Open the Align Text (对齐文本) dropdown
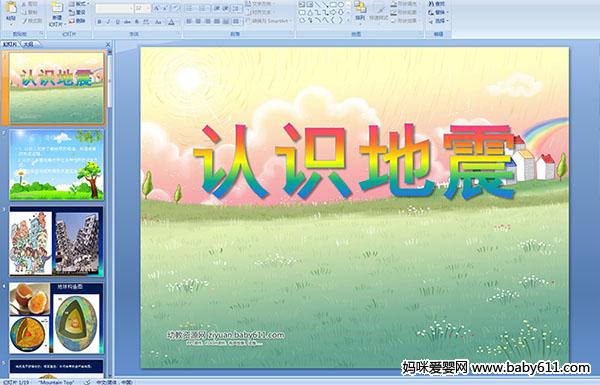 click(261, 12)
